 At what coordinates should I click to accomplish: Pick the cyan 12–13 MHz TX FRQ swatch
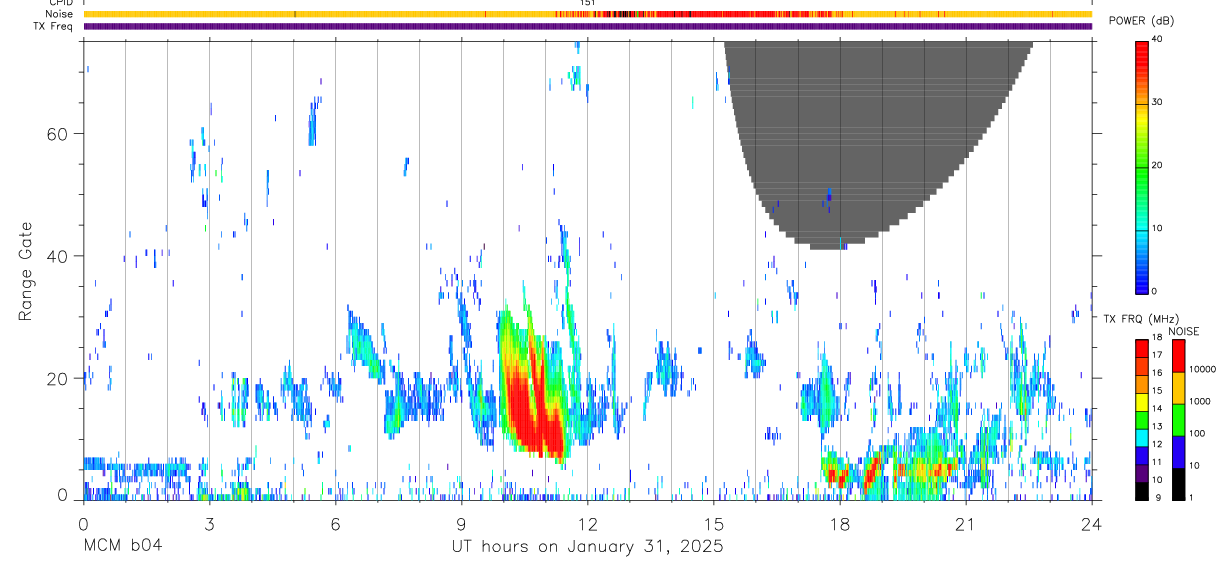1141,438
